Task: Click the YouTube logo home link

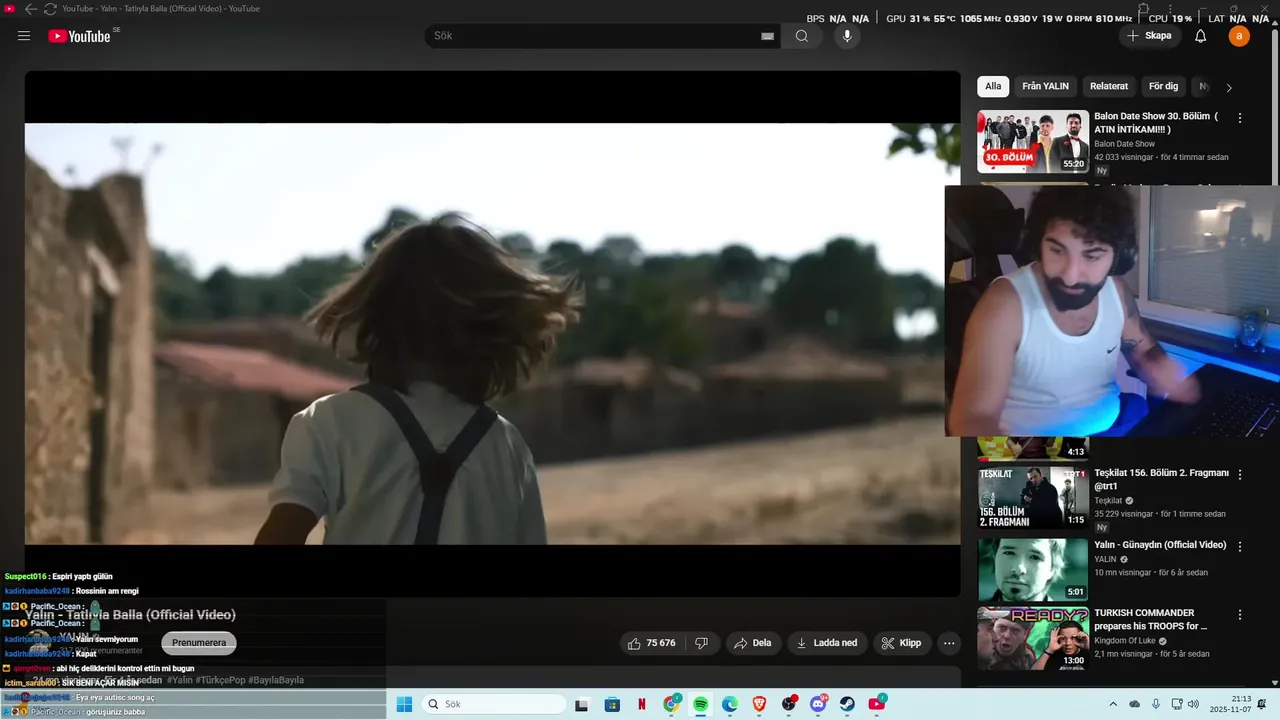Action: coord(79,36)
